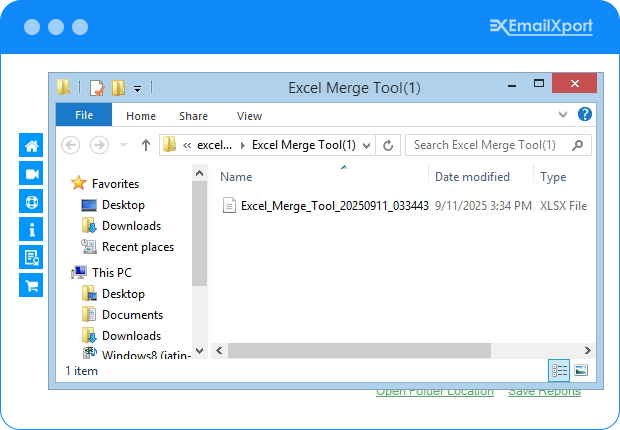Open Desktop under This PC
Screen dimensions: 620x430
point(123,294)
